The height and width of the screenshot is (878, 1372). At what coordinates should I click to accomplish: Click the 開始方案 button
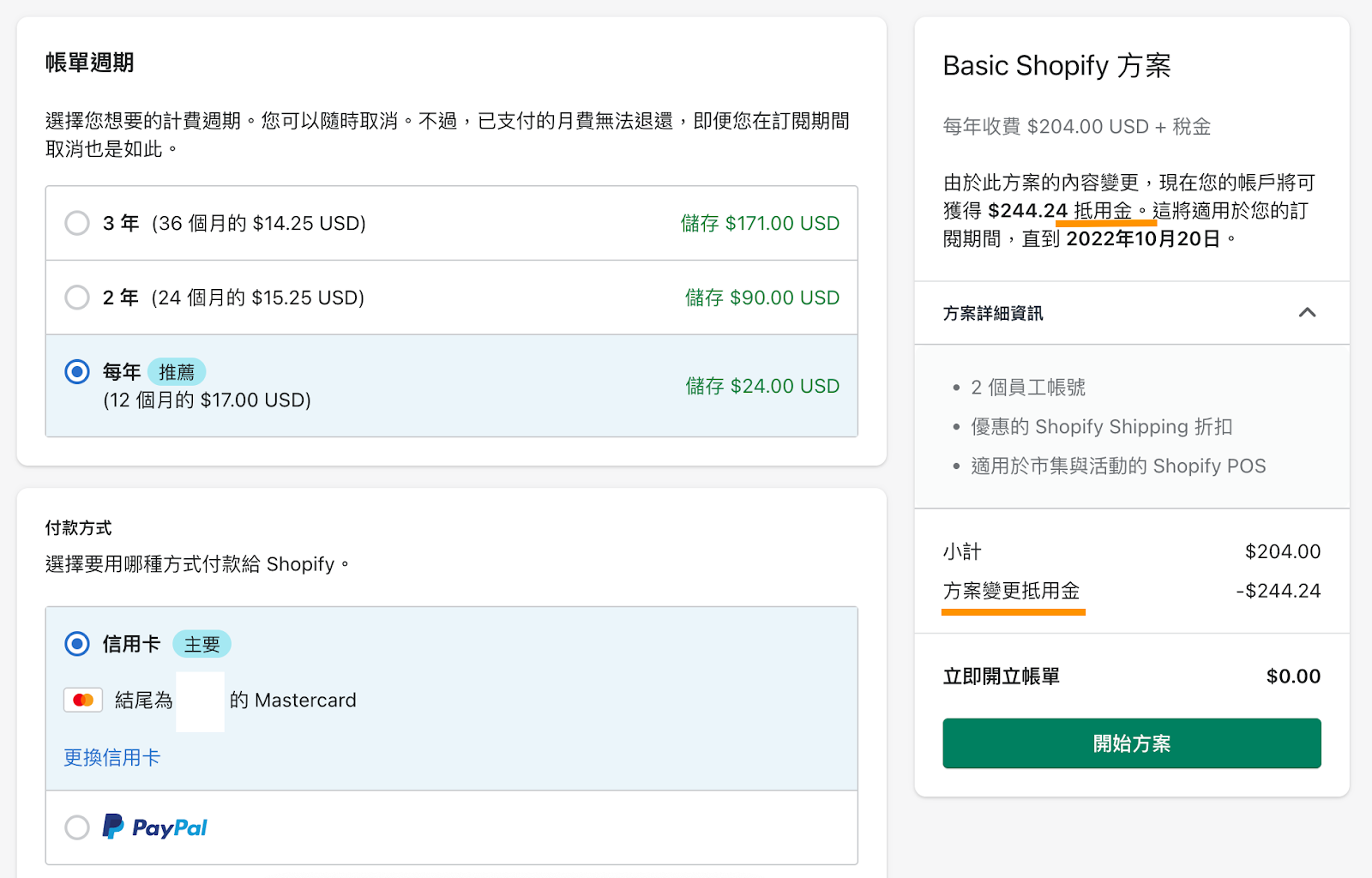tap(1132, 743)
